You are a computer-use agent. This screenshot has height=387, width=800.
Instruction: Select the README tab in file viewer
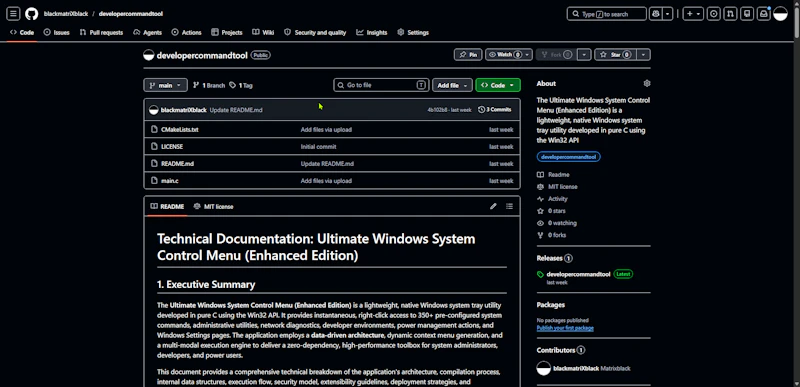point(167,207)
